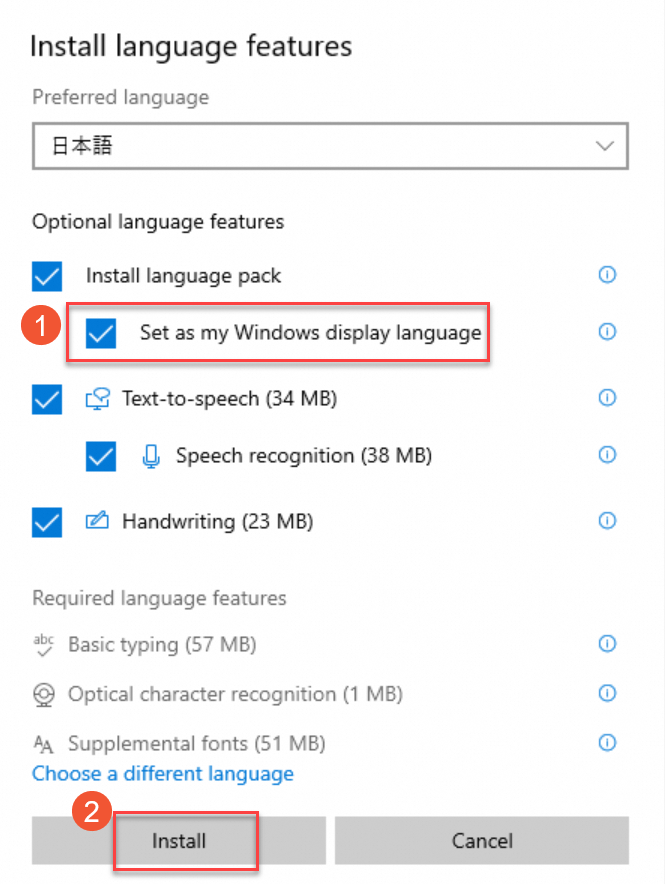665x884 pixels.
Task: Open info for Windows display language option
Action: click(607, 332)
